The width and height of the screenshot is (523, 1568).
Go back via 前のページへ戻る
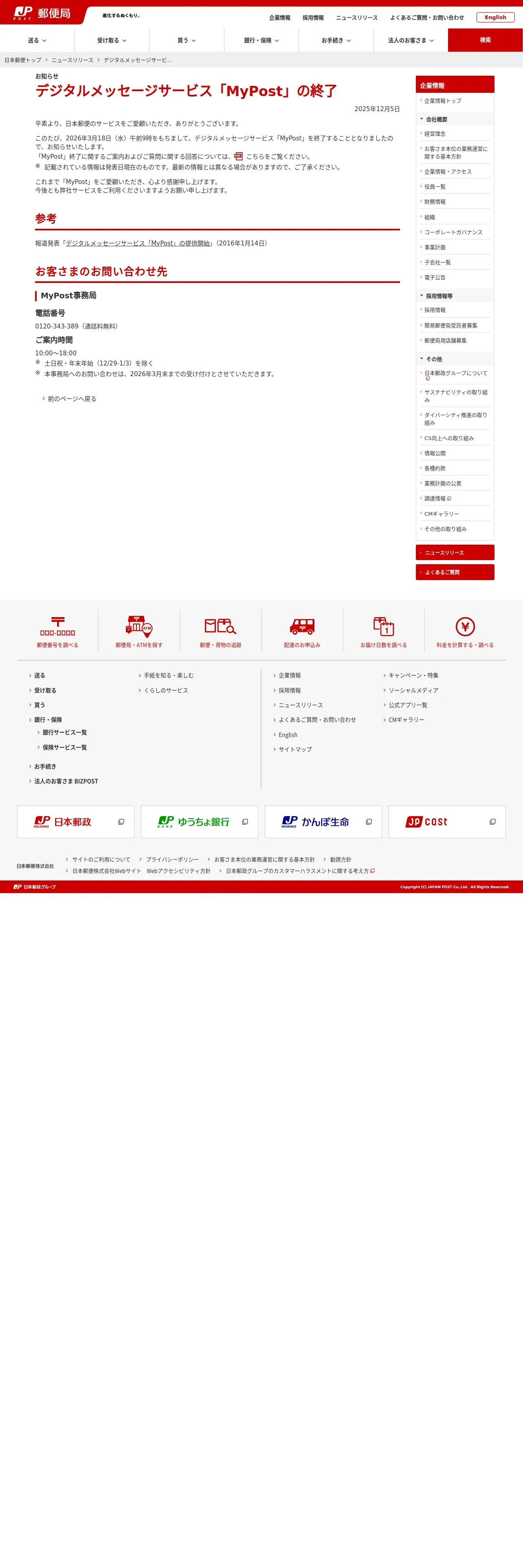tap(72, 399)
